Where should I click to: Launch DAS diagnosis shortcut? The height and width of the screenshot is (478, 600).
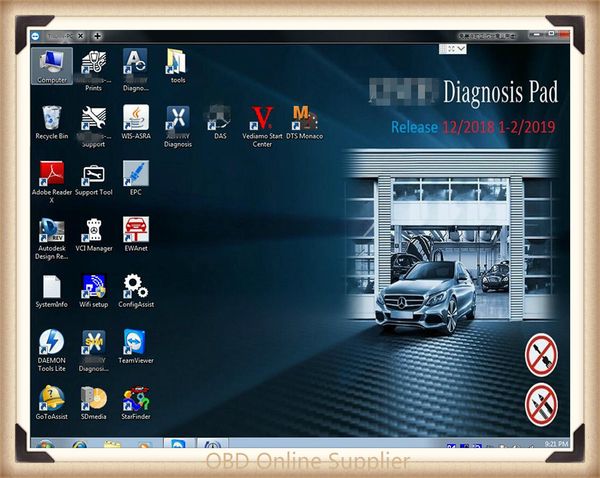220,122
